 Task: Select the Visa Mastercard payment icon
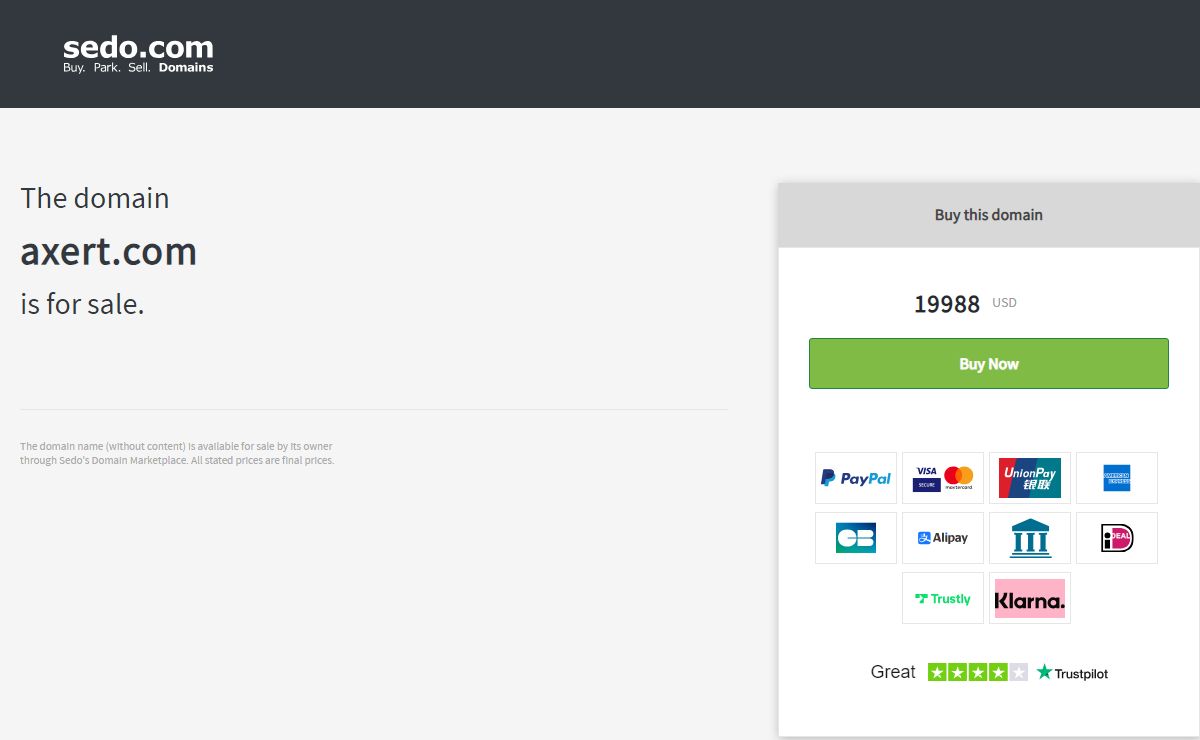pos(943,478)
